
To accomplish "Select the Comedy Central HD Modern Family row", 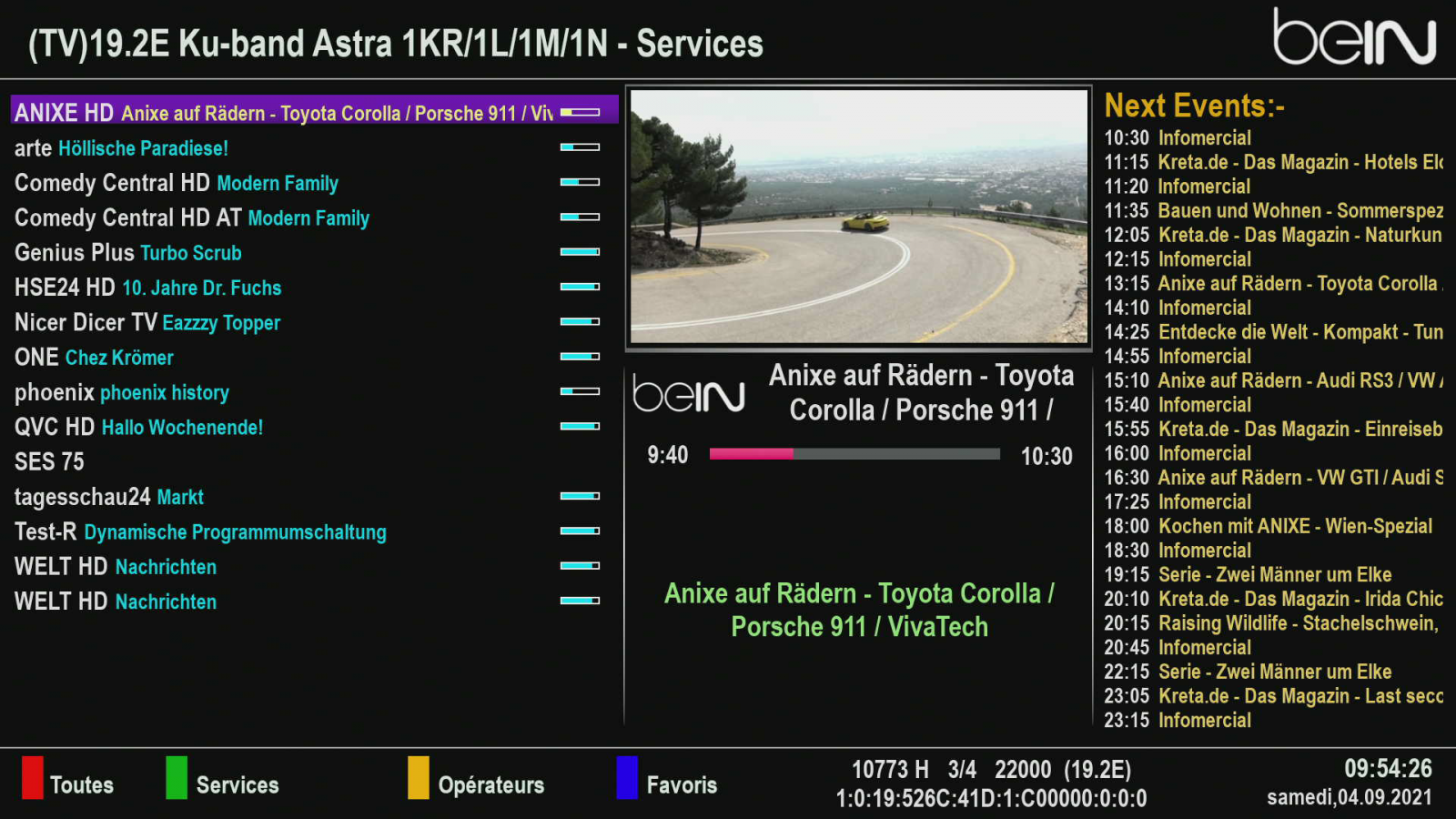I will pyautogui.click(x=314, y=183).
